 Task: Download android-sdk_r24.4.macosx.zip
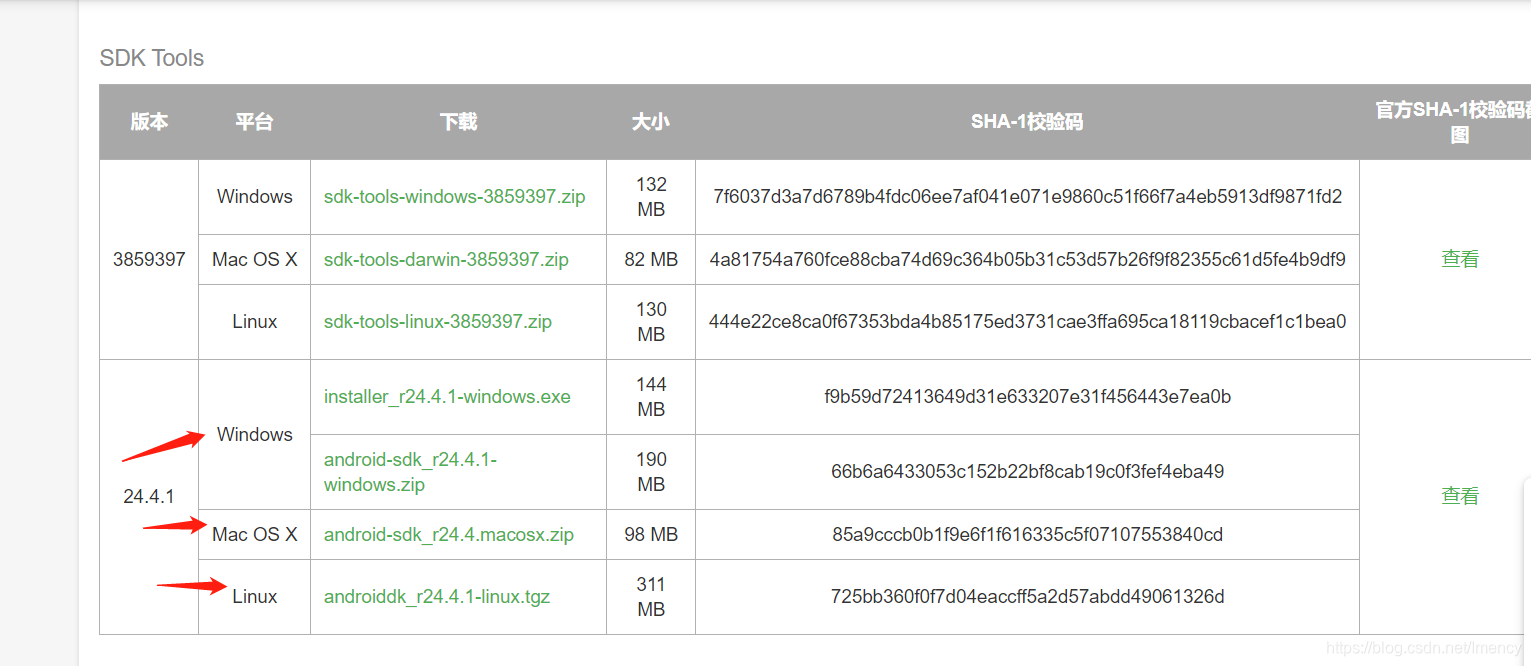[449, 535]
